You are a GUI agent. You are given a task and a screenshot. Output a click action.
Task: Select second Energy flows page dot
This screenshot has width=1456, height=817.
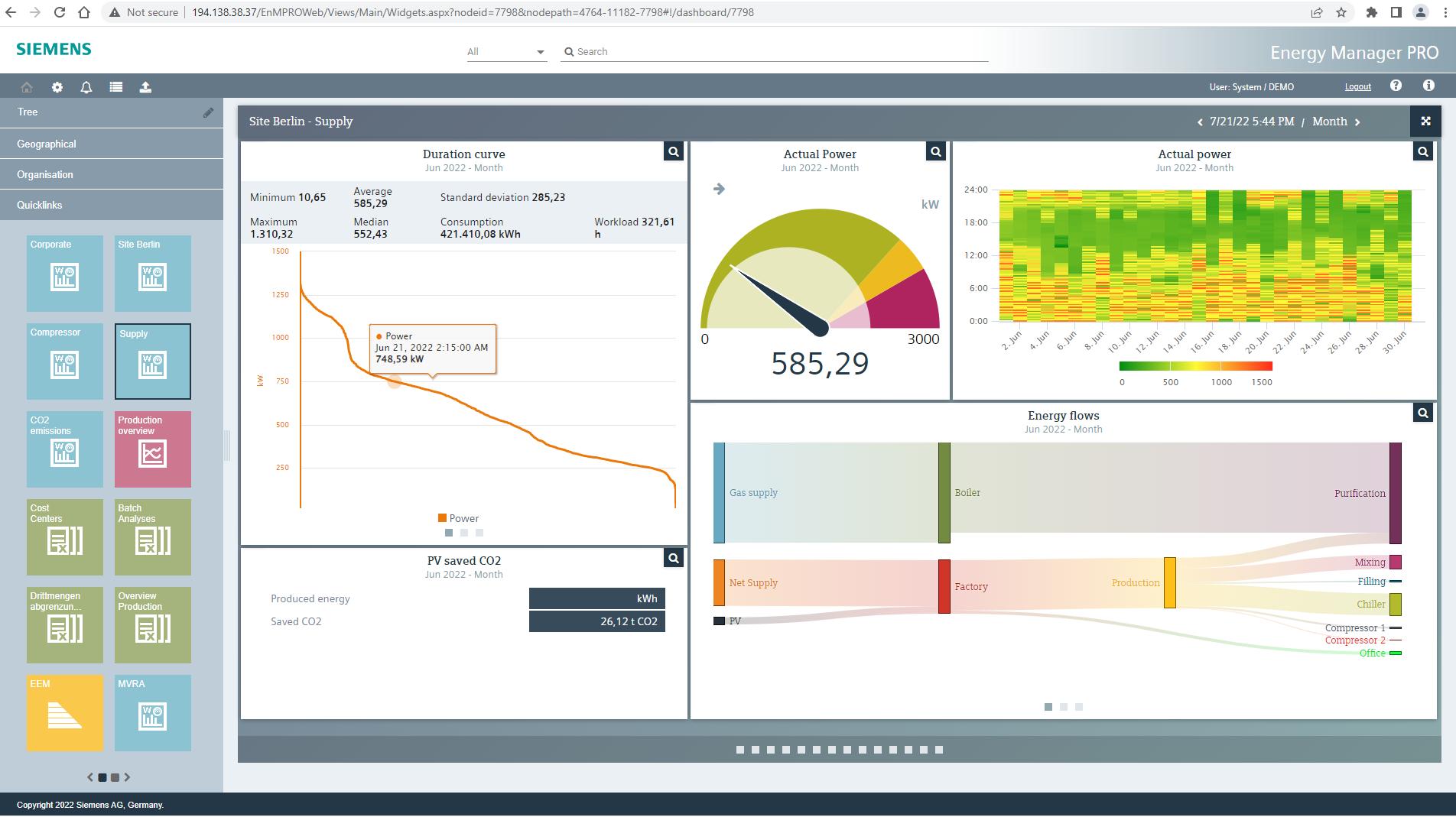1064,707
